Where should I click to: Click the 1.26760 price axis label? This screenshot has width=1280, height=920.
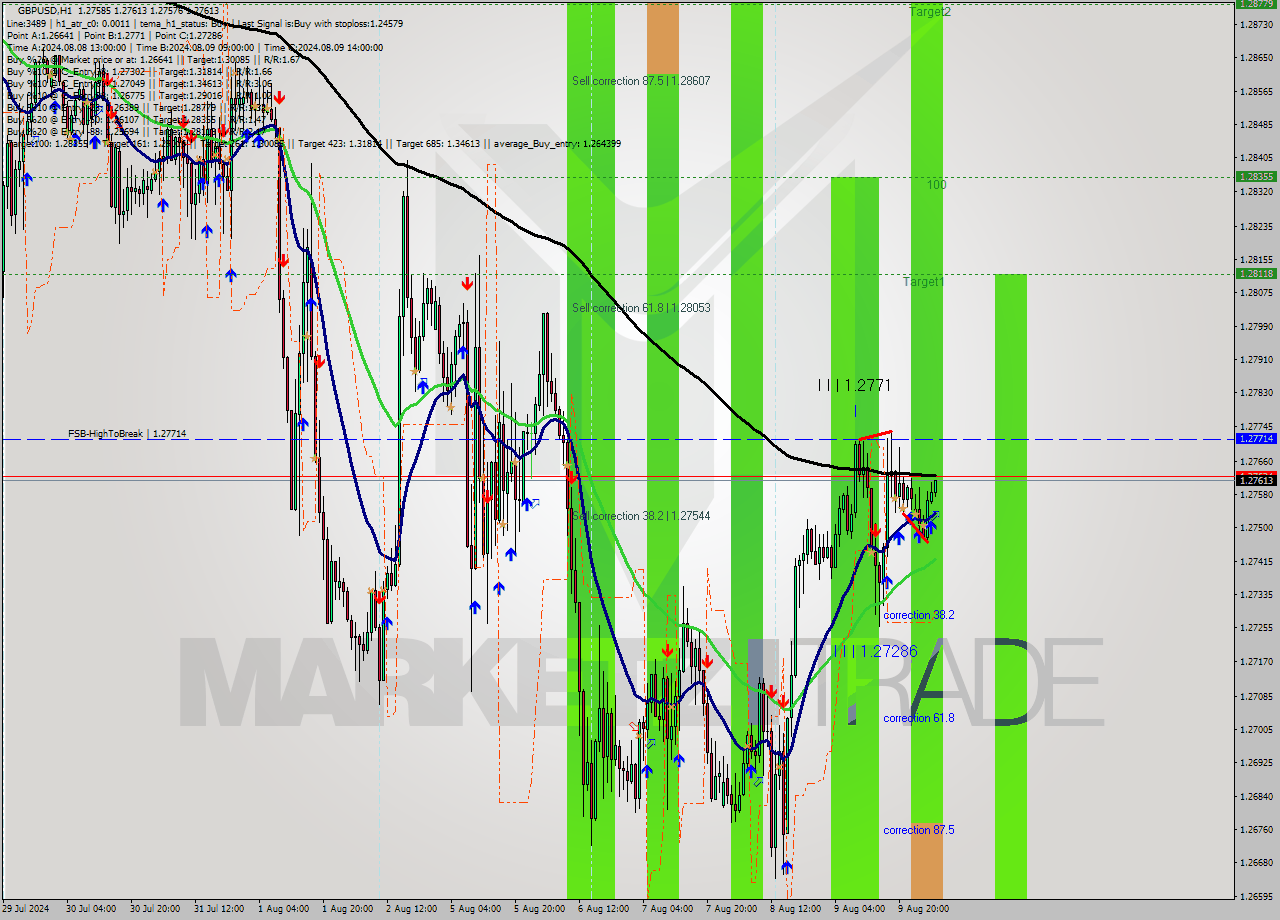pyautogui.click(x=1255, y=829)
